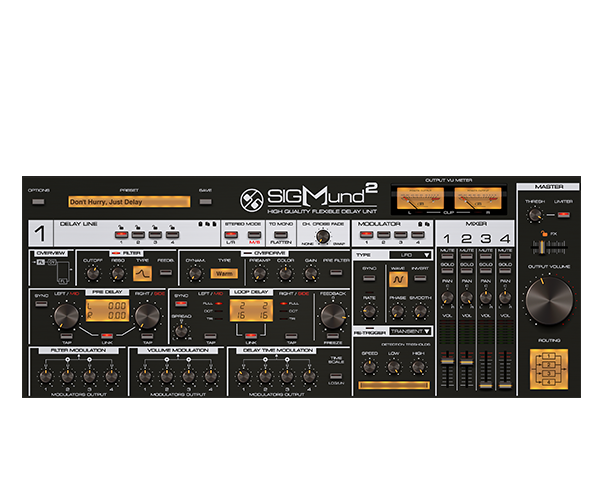Solo mixer channel 2
600x493 pixels.
tap(466, 271)
